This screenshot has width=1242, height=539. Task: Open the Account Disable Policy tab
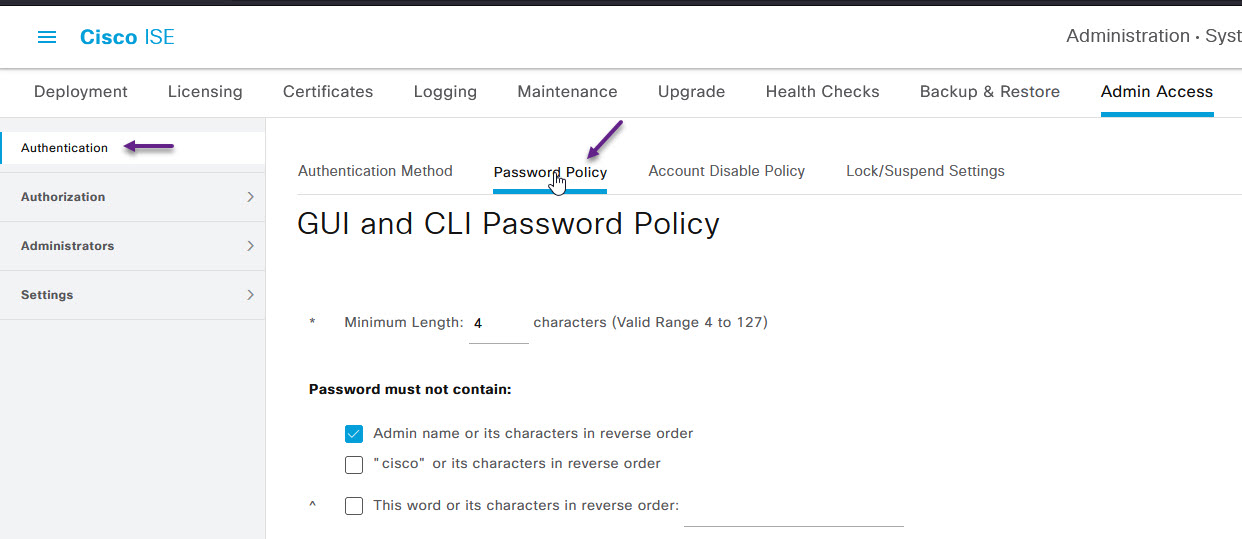point(726,171)
